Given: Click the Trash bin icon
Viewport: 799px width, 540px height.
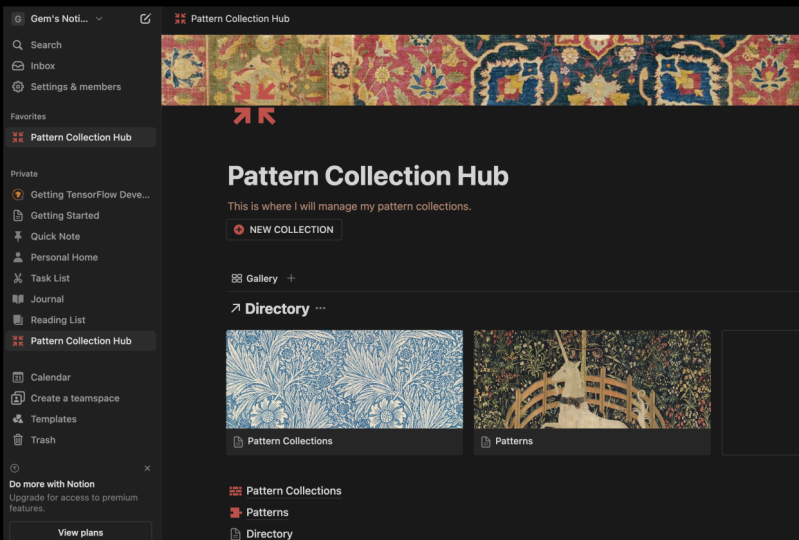Looking at the screenshot, I should pyautogui.click(x=18, y=440).
